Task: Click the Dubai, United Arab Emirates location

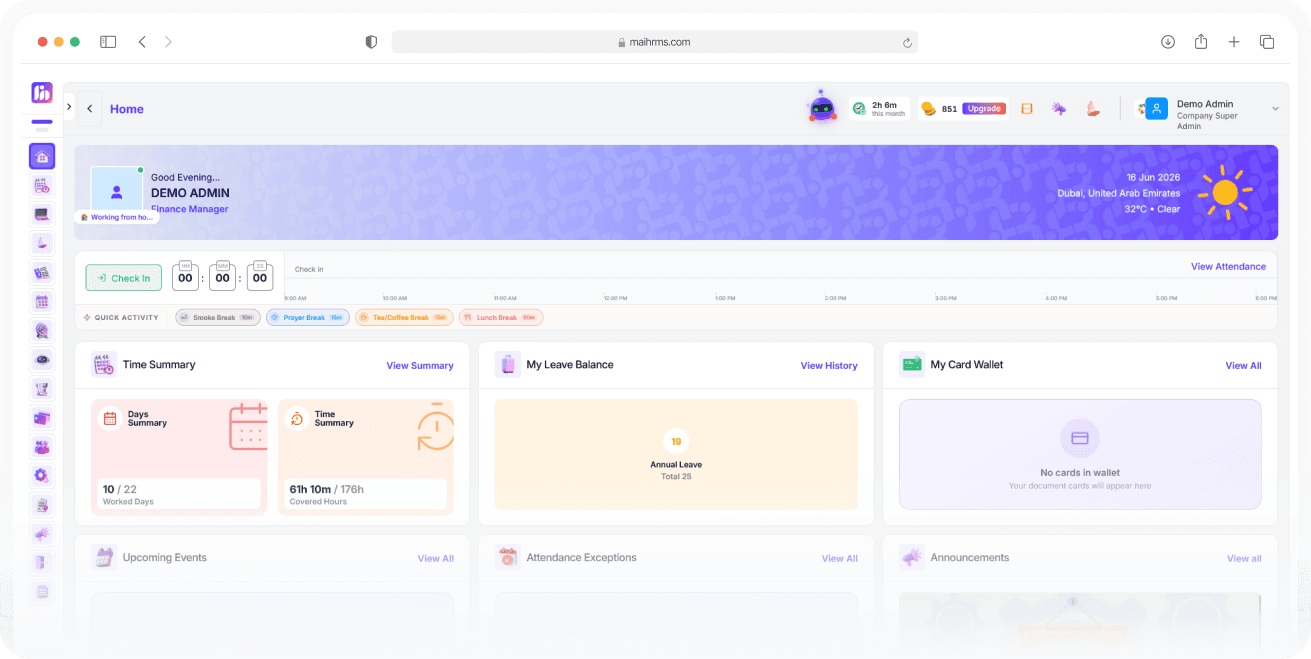Action: 1119,193
